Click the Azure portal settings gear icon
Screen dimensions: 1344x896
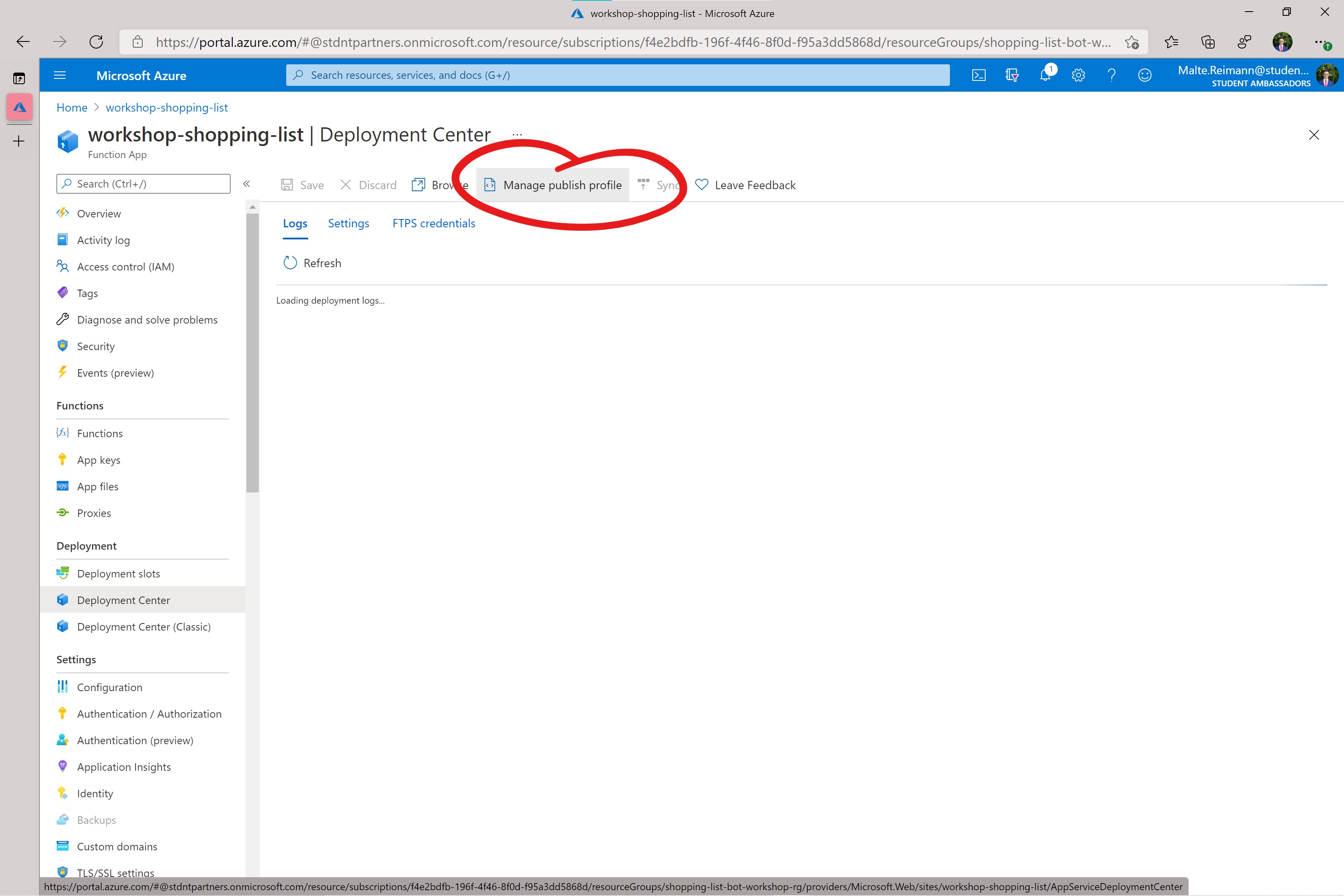point(1079,75)
